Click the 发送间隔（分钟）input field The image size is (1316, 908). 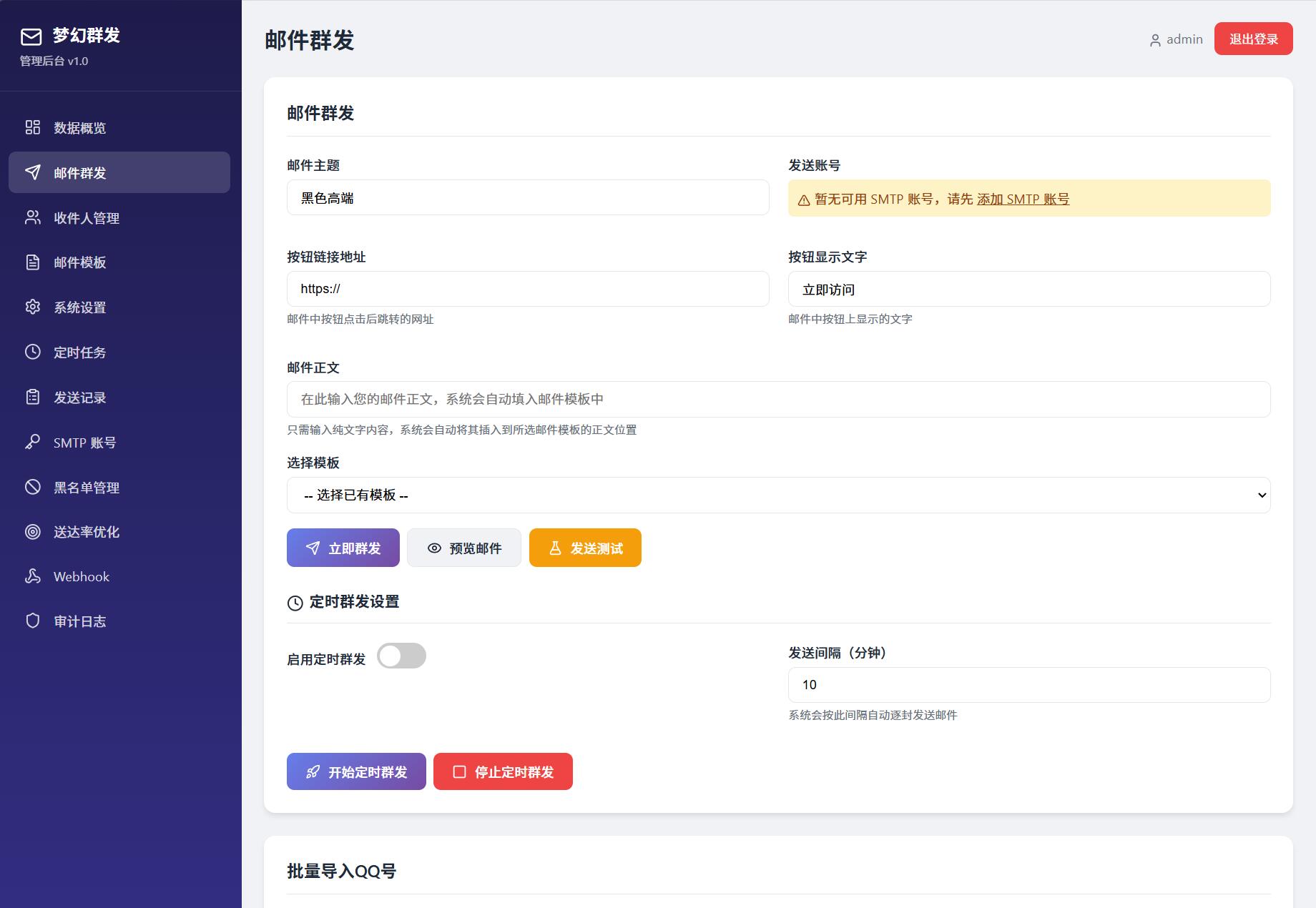coord(1029,685)
